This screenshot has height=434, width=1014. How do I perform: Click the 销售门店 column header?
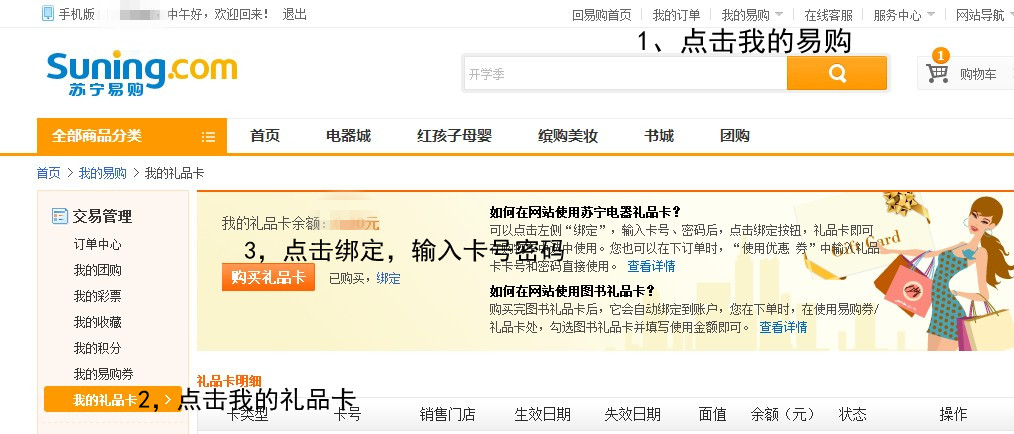point(448,414)
